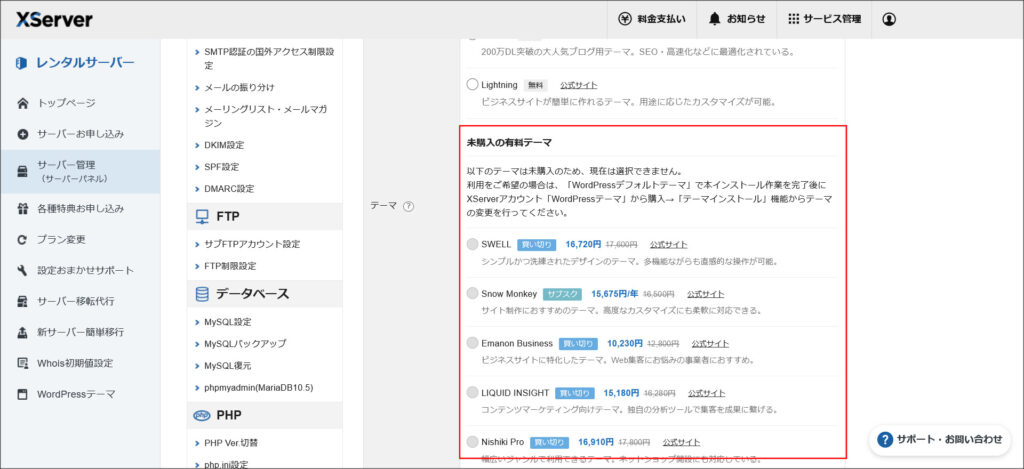
Task: Click the XServer logo
Action: (x=54, y=19)
